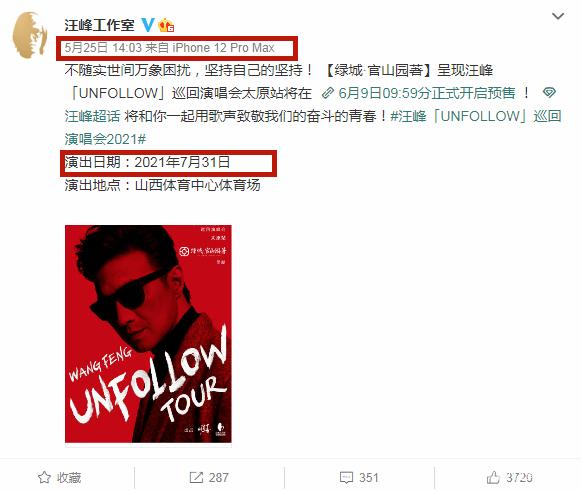Open the post options chevron menu
This screenshot has height=491, width=581.
click(x=558, y=16)
